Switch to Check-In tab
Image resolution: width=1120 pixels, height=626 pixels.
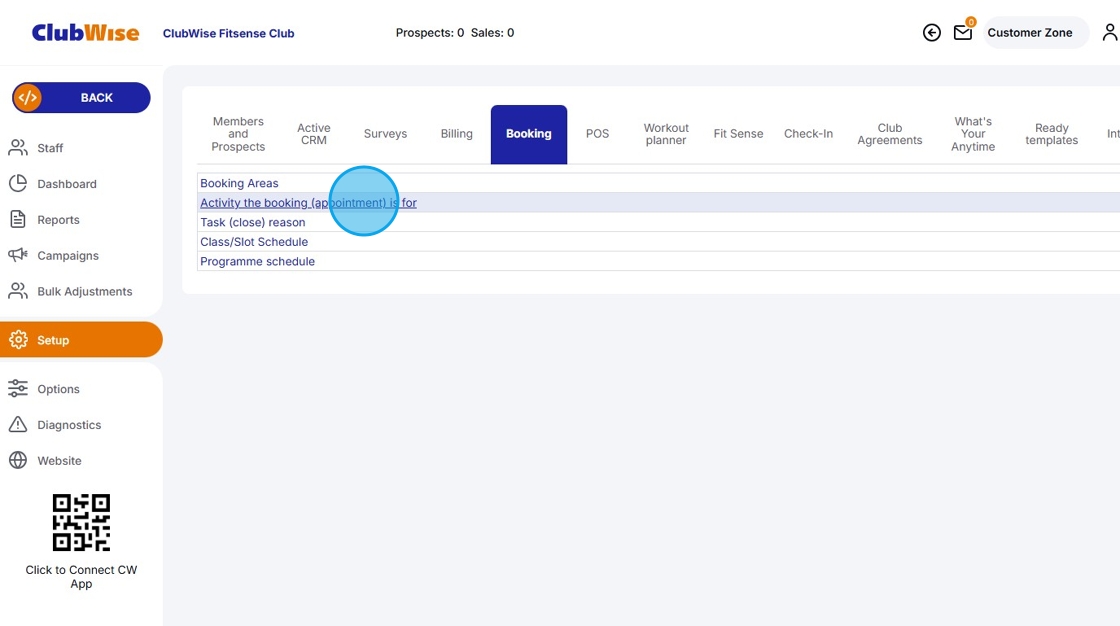[x=808, y=134]
